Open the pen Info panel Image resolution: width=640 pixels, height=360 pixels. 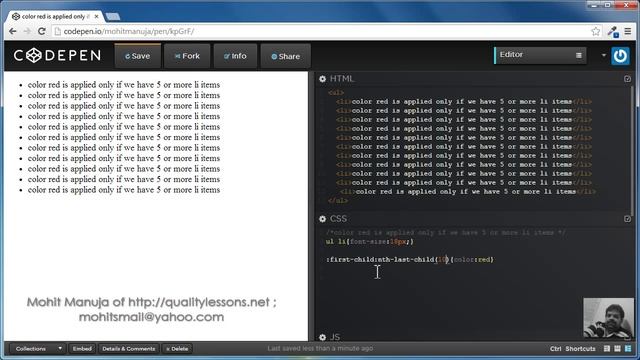click(235, 56)
